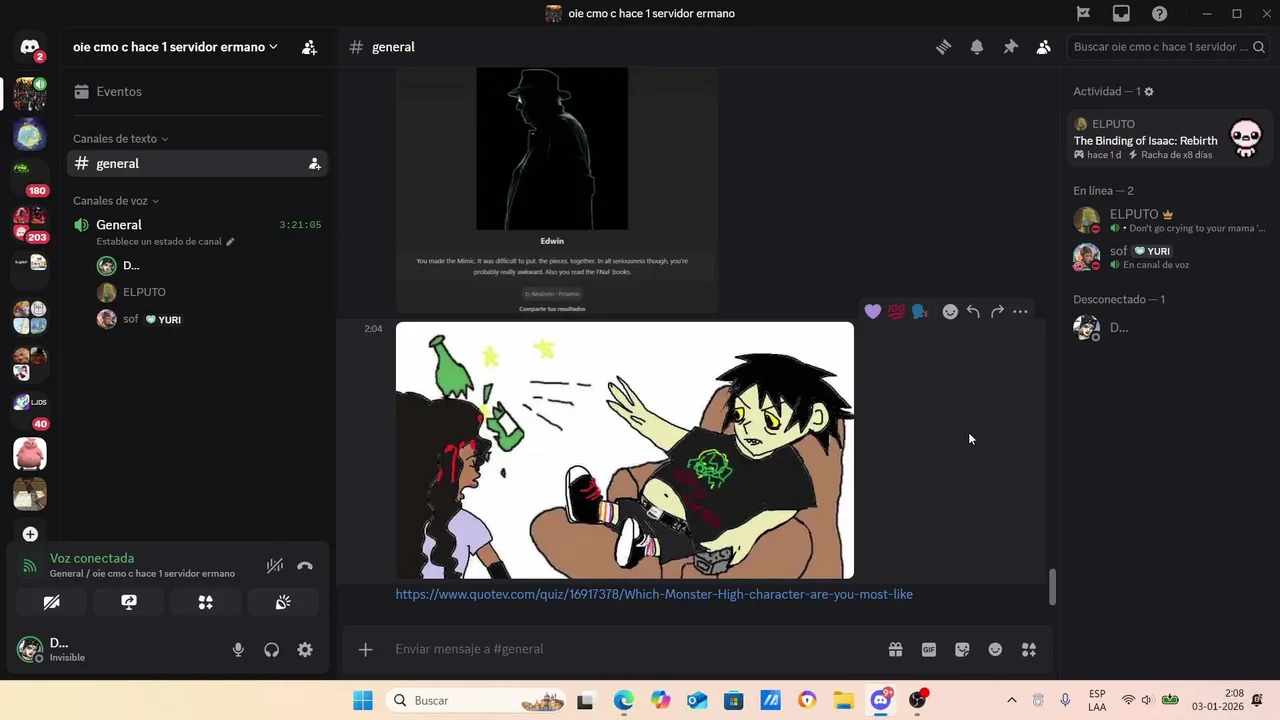Open sticker picker icon
This screenshot has height=720, width=1280.
962,649
